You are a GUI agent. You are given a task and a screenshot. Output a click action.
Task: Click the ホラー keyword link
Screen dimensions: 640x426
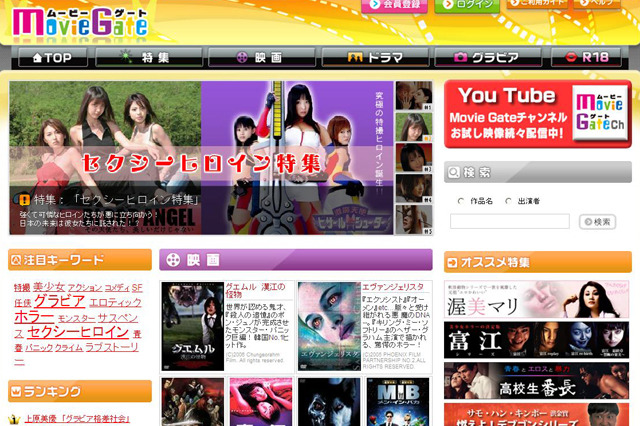pos(33,317)
